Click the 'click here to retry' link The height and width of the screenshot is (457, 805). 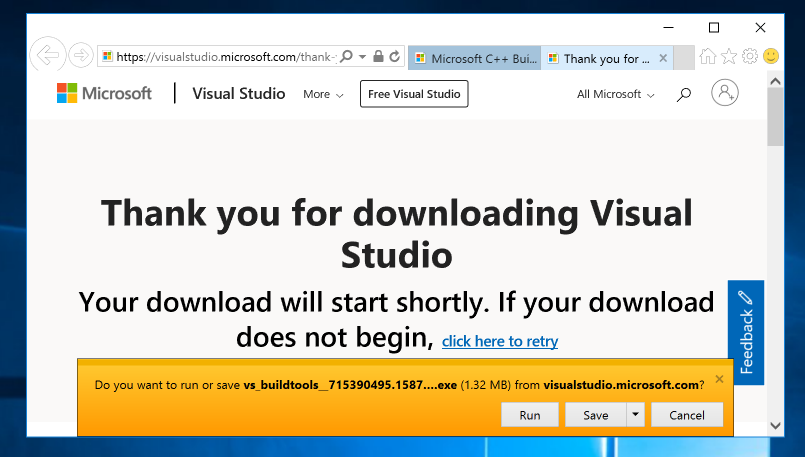point(500,342)
